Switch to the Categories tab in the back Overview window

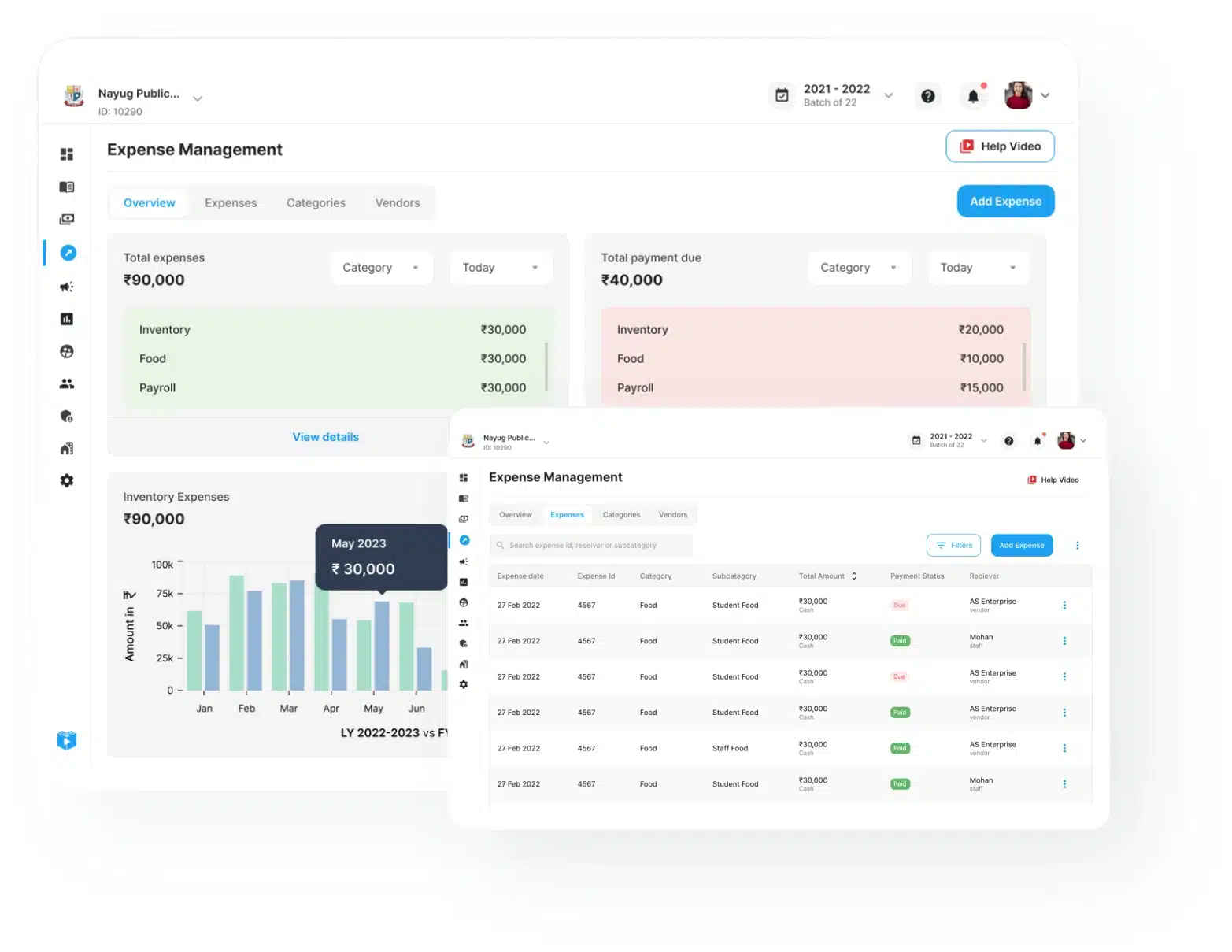[316, 203]
